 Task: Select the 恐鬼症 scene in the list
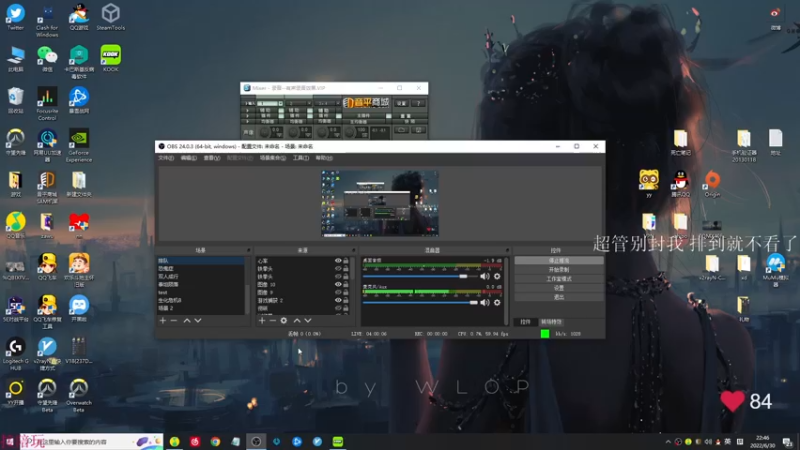[201, 268]
